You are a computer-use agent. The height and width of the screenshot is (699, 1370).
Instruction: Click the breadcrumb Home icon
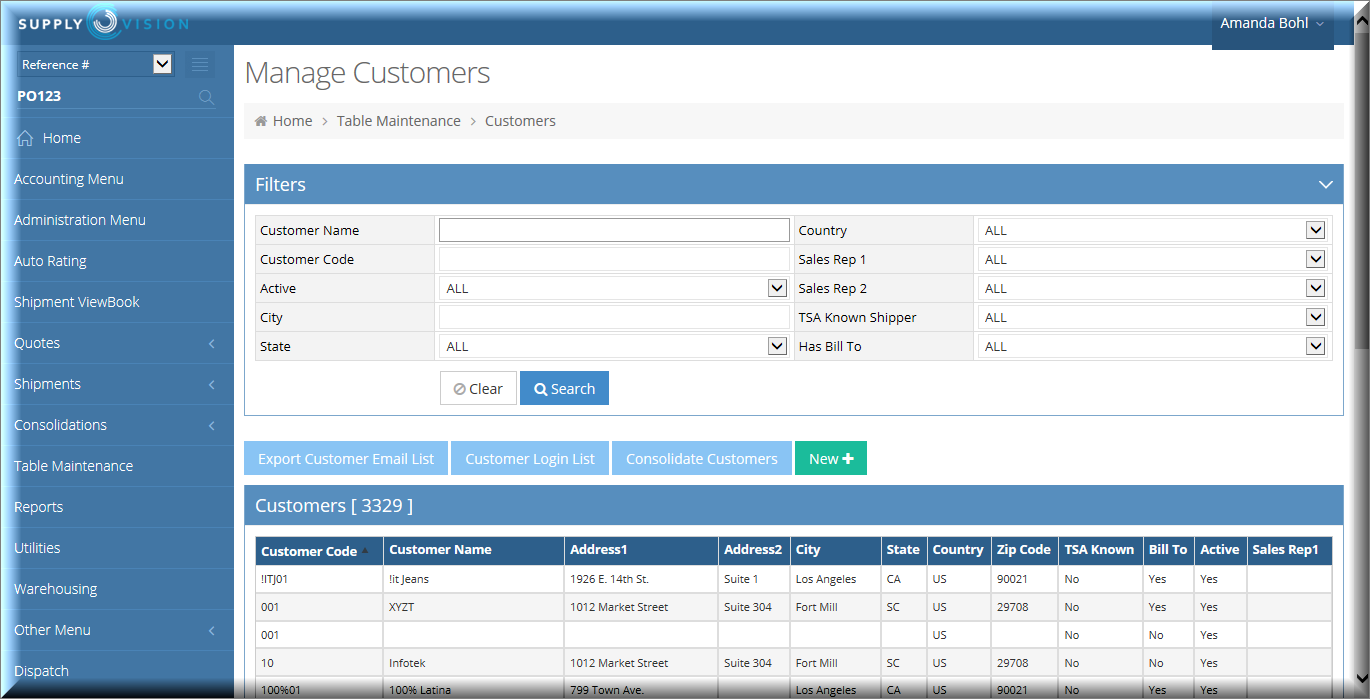pyautogui.click(x=261, y=121)
